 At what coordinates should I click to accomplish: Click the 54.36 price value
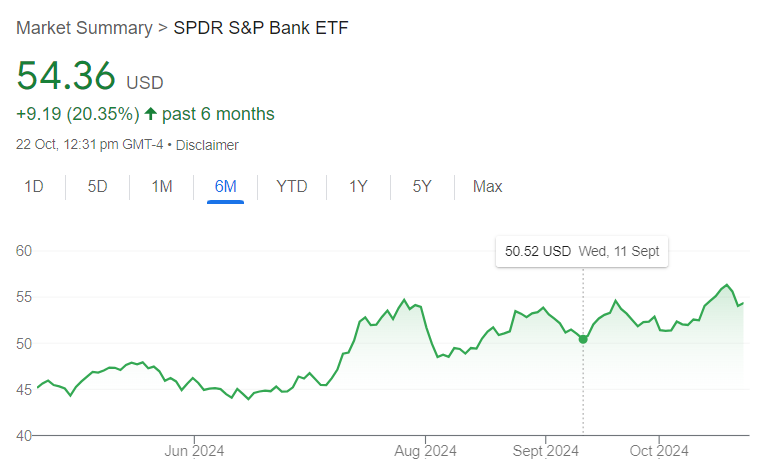pyautogui.click(x=66, y=76)
